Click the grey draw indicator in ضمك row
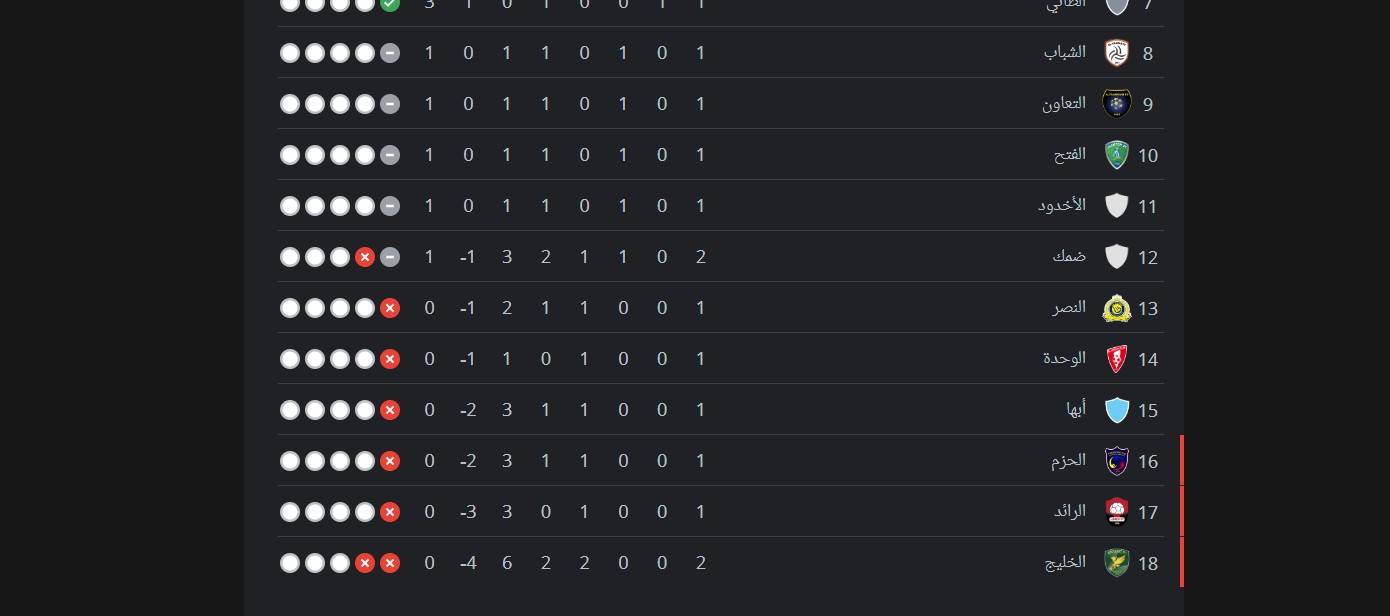Viewport: 1390px width, 616px height. click(x=390, y=257)
